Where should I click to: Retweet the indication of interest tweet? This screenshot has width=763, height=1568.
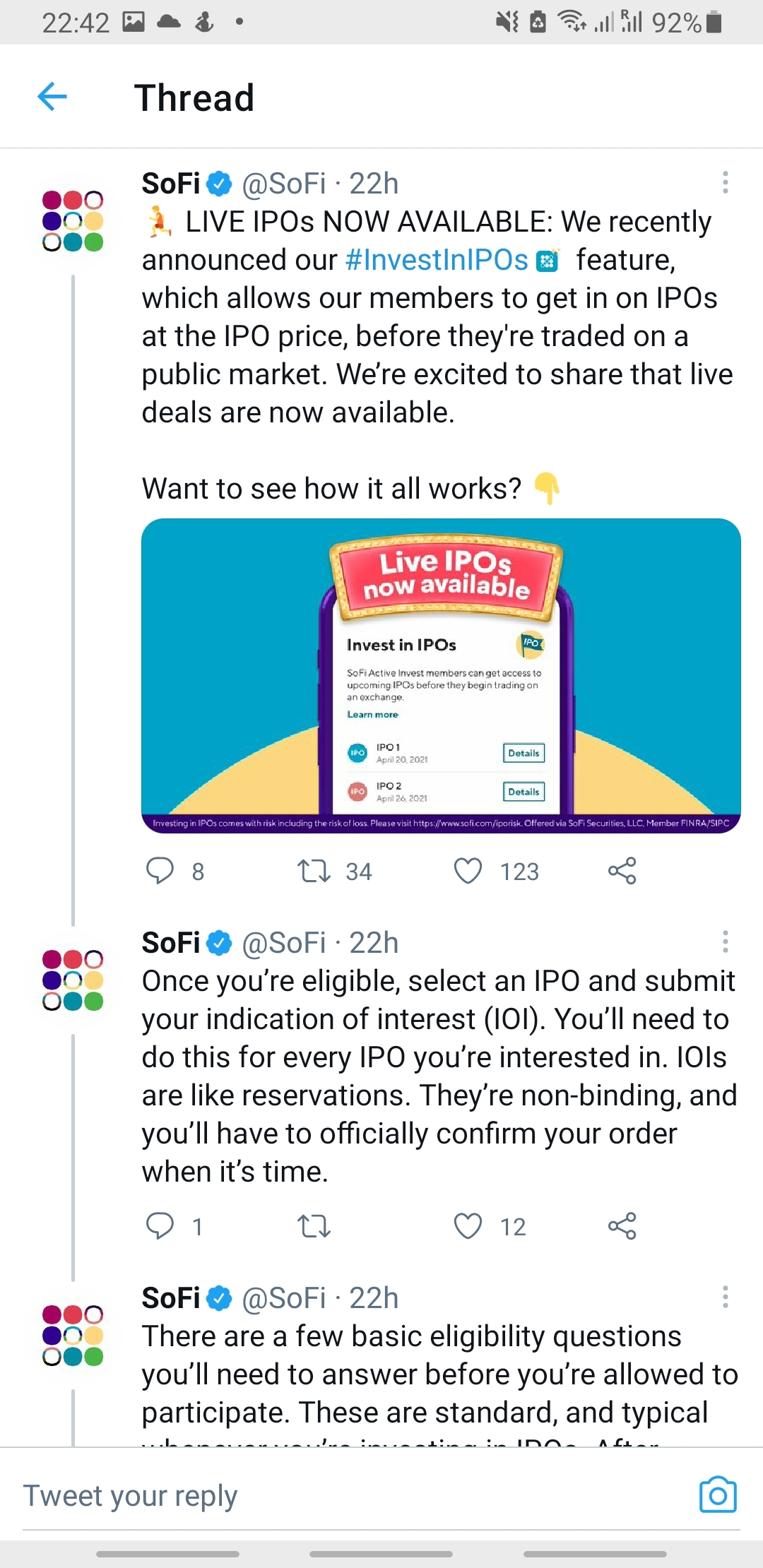[x=314, y=1226]
